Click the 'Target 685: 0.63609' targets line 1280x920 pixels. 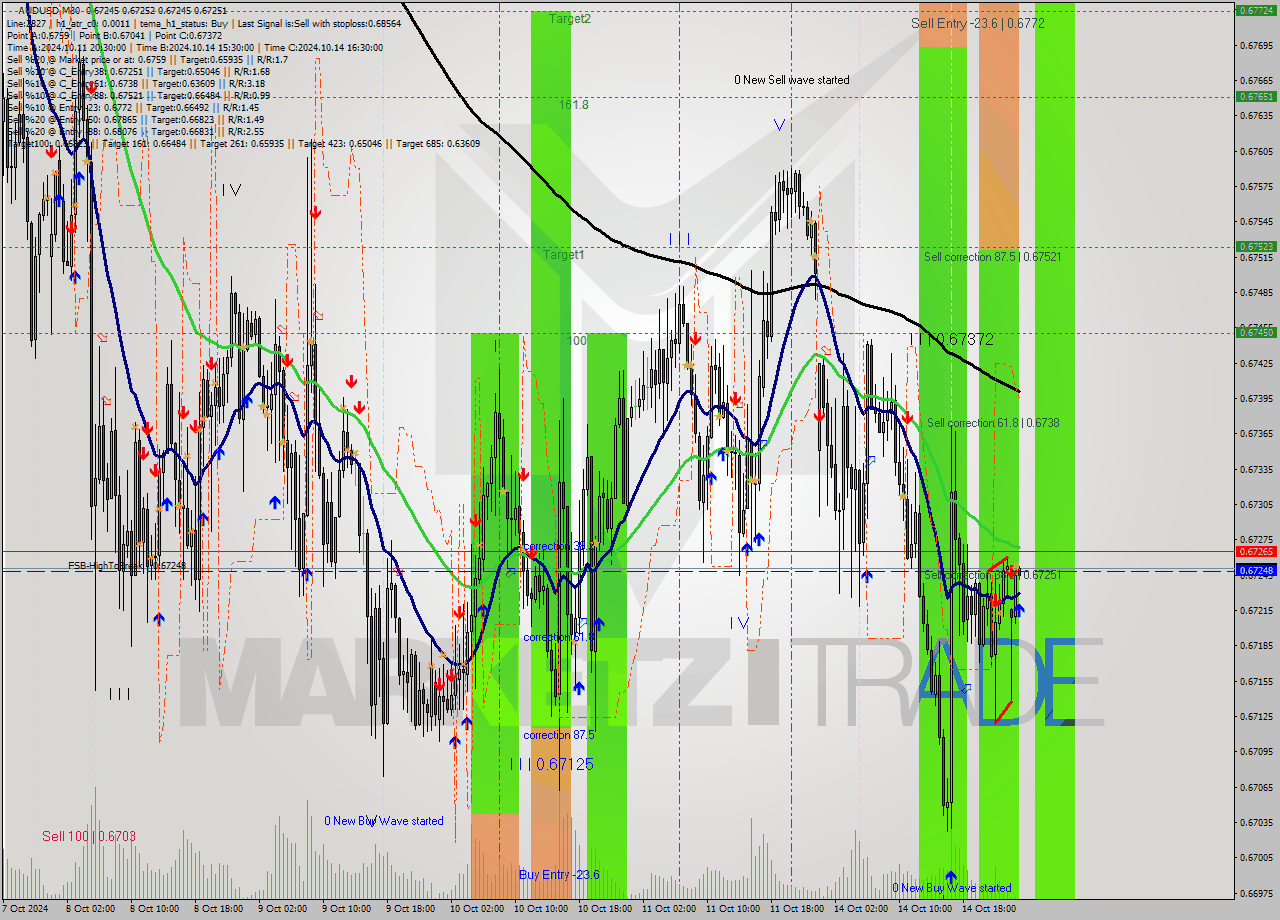[243, 143]
